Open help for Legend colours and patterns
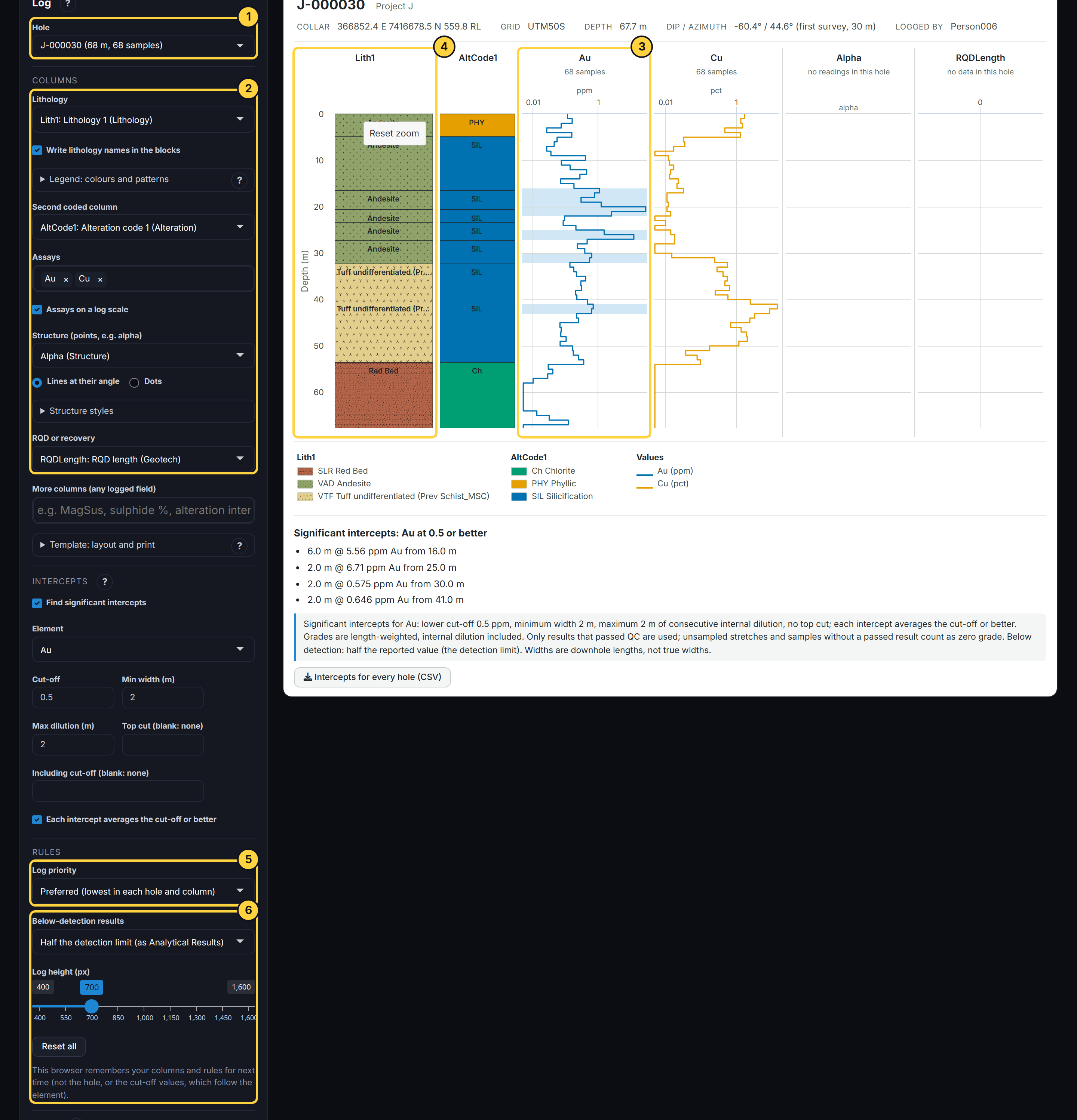 [240, 180]
